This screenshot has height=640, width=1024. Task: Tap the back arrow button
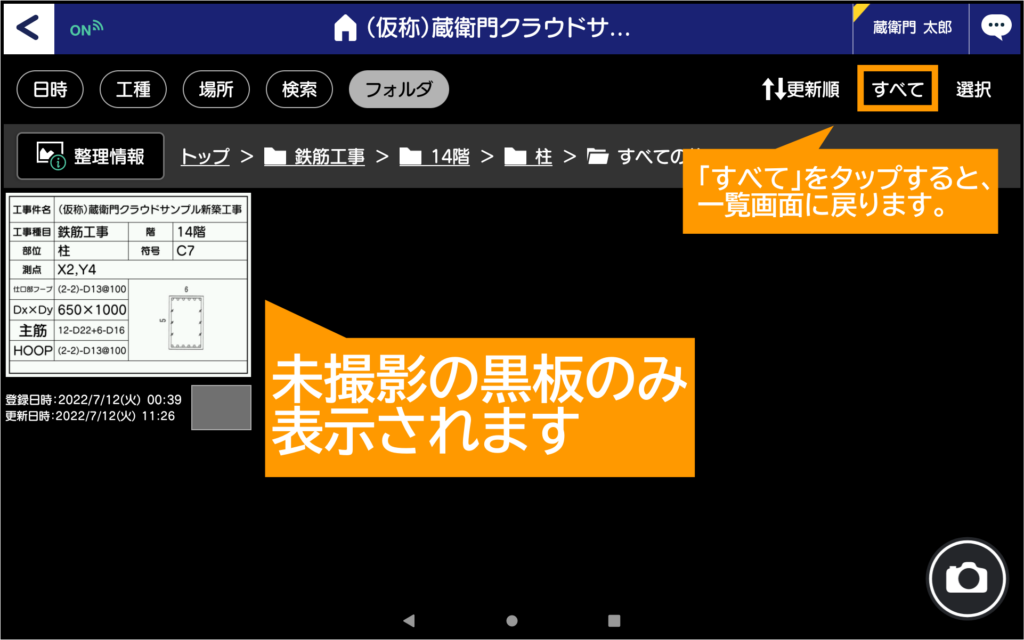pos(28,28)
